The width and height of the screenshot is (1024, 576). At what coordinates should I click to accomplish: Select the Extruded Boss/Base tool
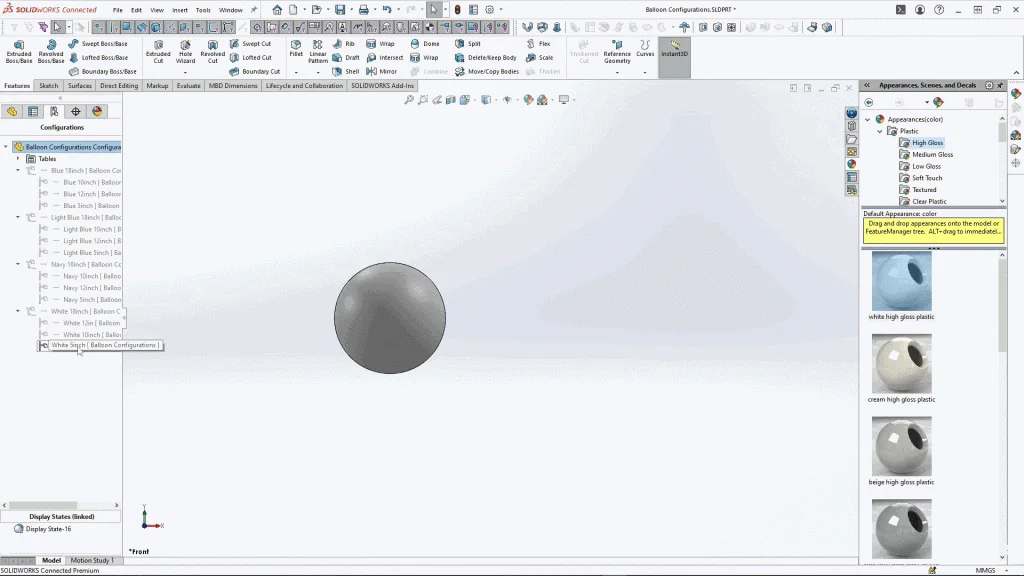(x=19, y=52)
